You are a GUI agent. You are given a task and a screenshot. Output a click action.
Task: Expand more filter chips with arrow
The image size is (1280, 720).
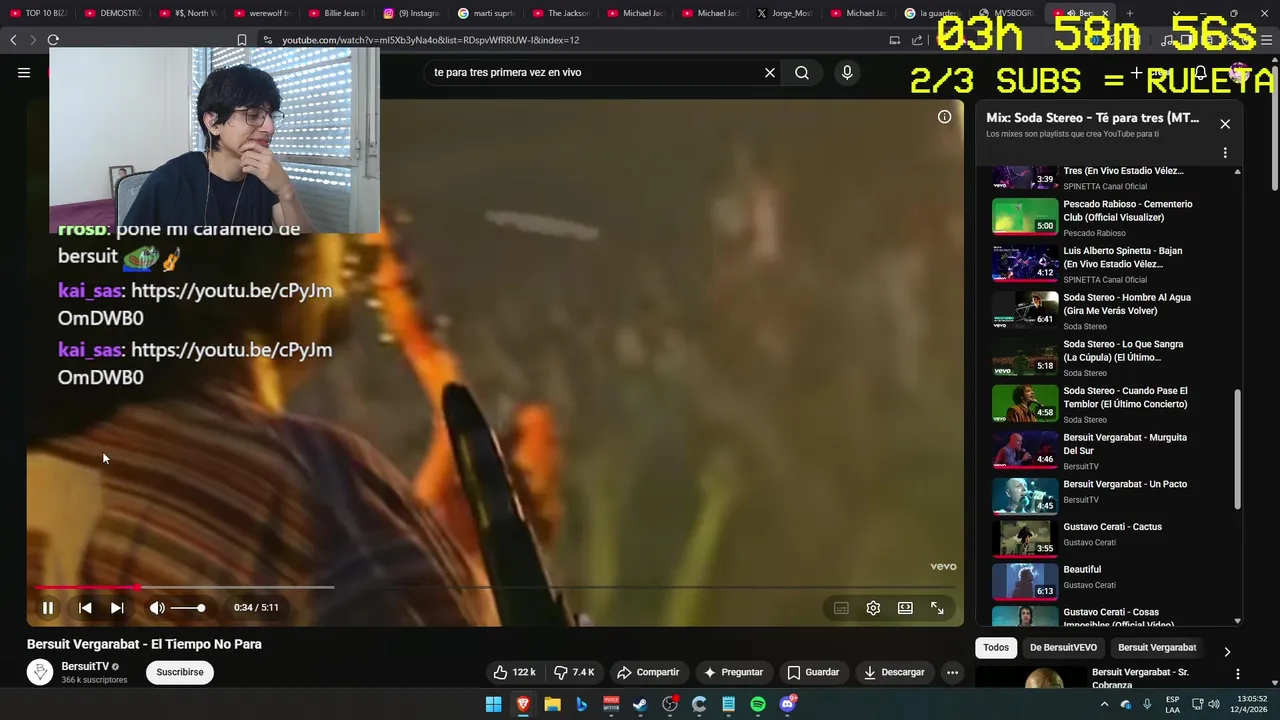tap(1227, 651)
